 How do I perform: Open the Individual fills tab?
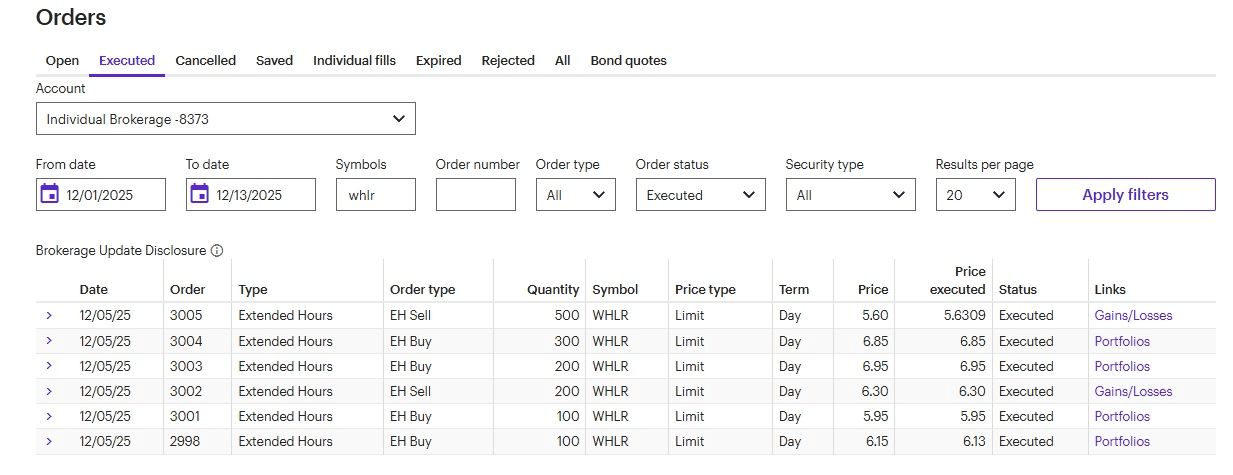[354, 61]
